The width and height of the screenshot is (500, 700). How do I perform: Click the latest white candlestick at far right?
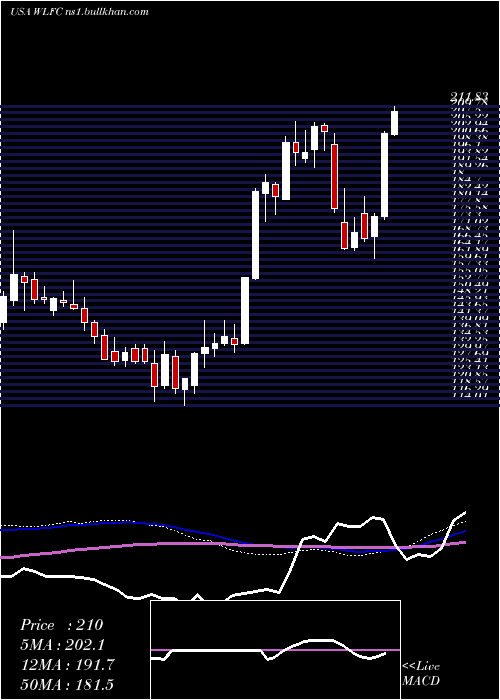(x=395, y=121)
